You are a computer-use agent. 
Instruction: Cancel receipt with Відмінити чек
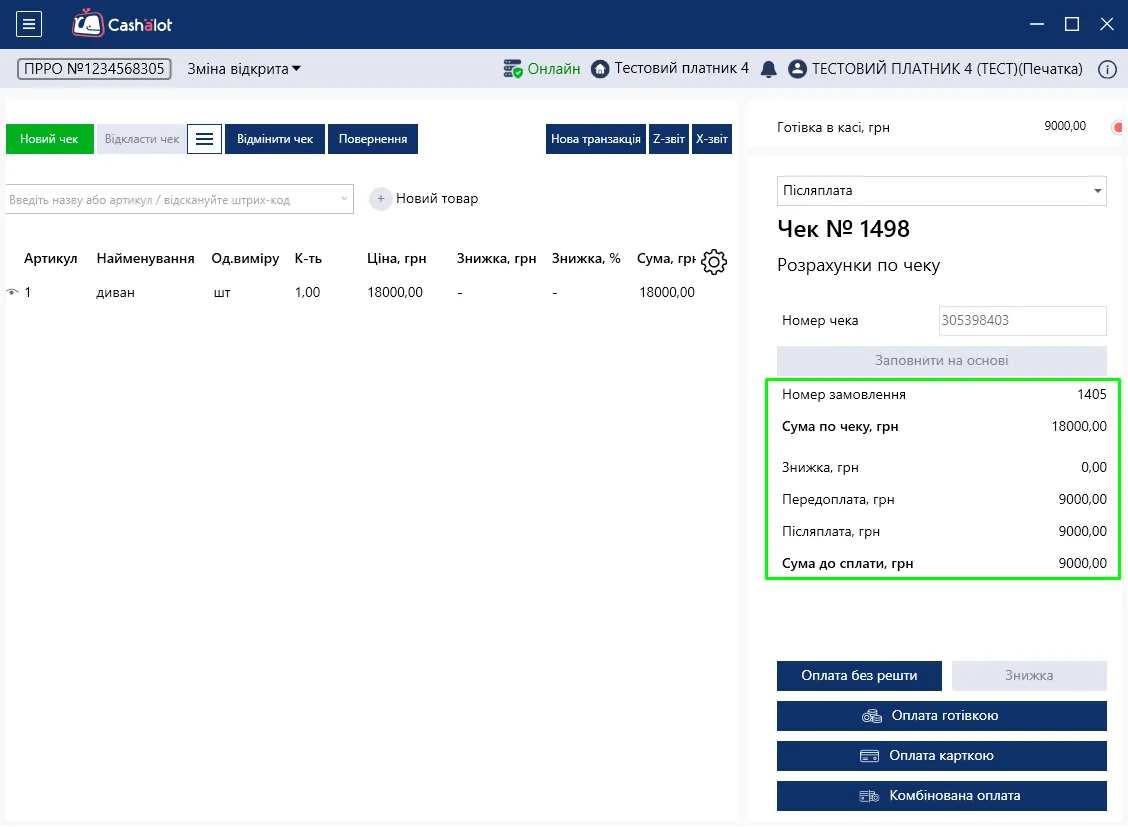click(x=276, y=139)
